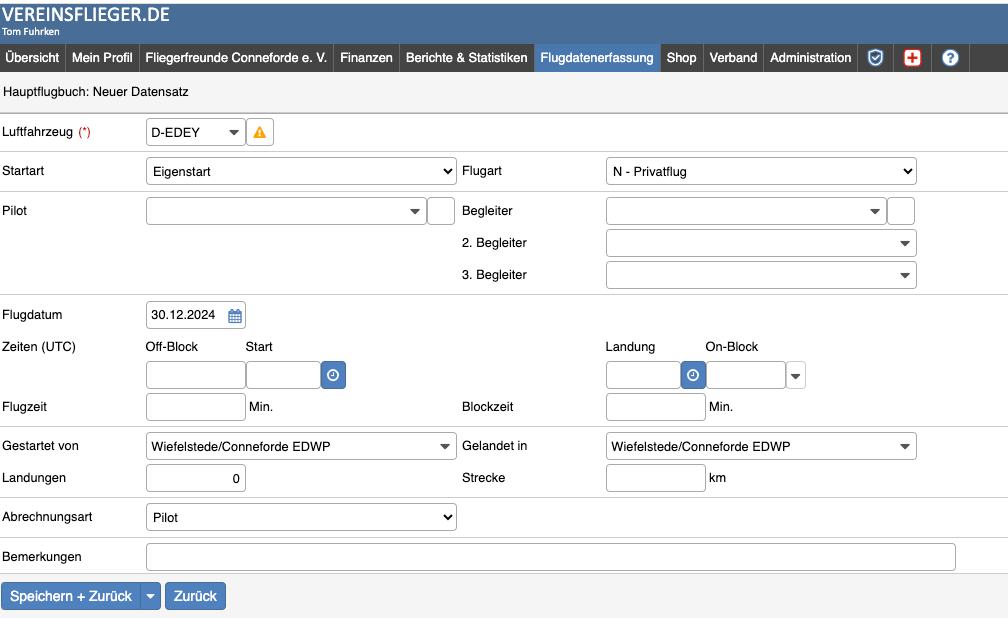1008x618 pixels.
Task: Click the warning triangle next to D-EDEY
Action: pyautogui.click(x=260, y=132)
